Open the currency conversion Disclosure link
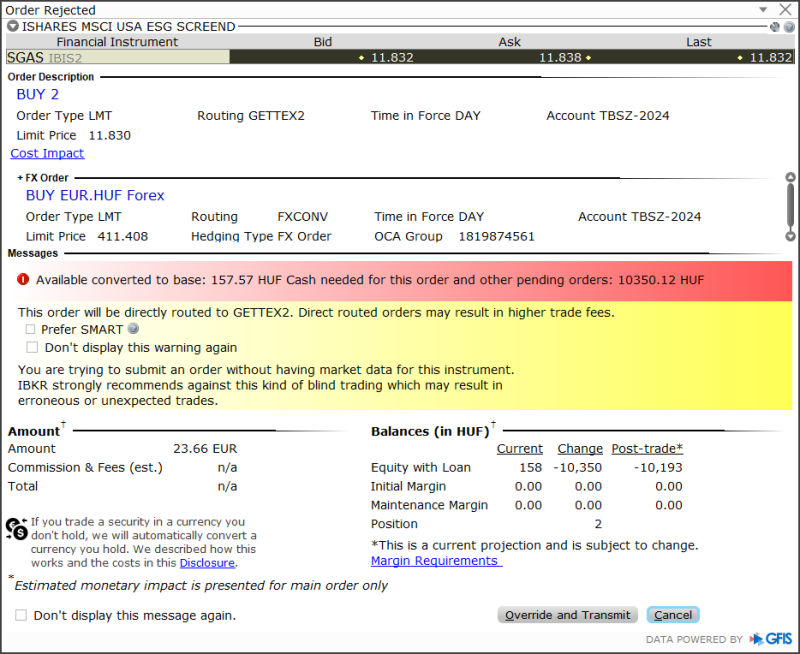The width and height of the screenshot is (800, 654). pos(207,563)
